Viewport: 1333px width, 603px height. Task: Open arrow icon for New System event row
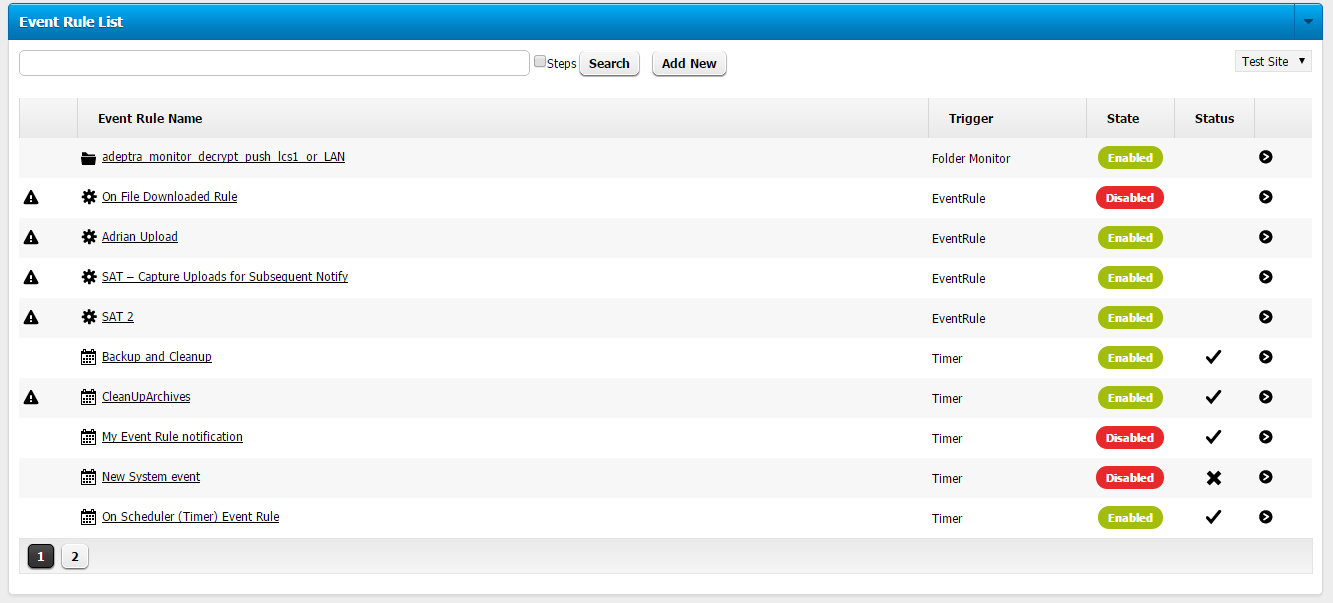[x=1265, y=477]
